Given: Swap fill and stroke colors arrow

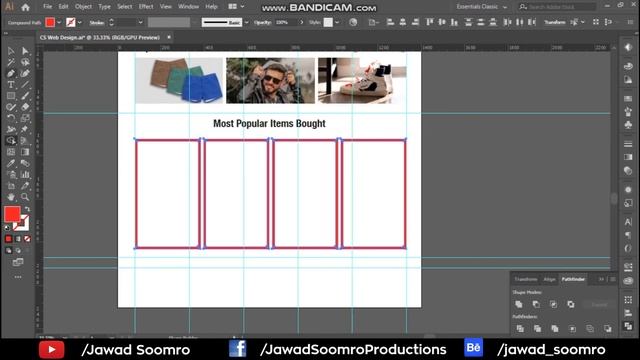Looking at the screenshot, I should coord(27,209).
